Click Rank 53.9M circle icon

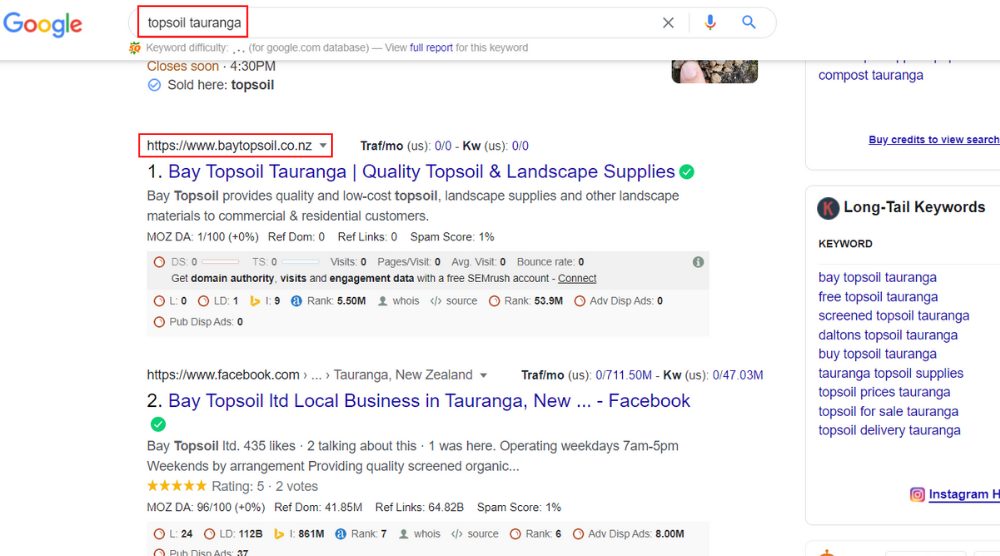pos(494,301)
